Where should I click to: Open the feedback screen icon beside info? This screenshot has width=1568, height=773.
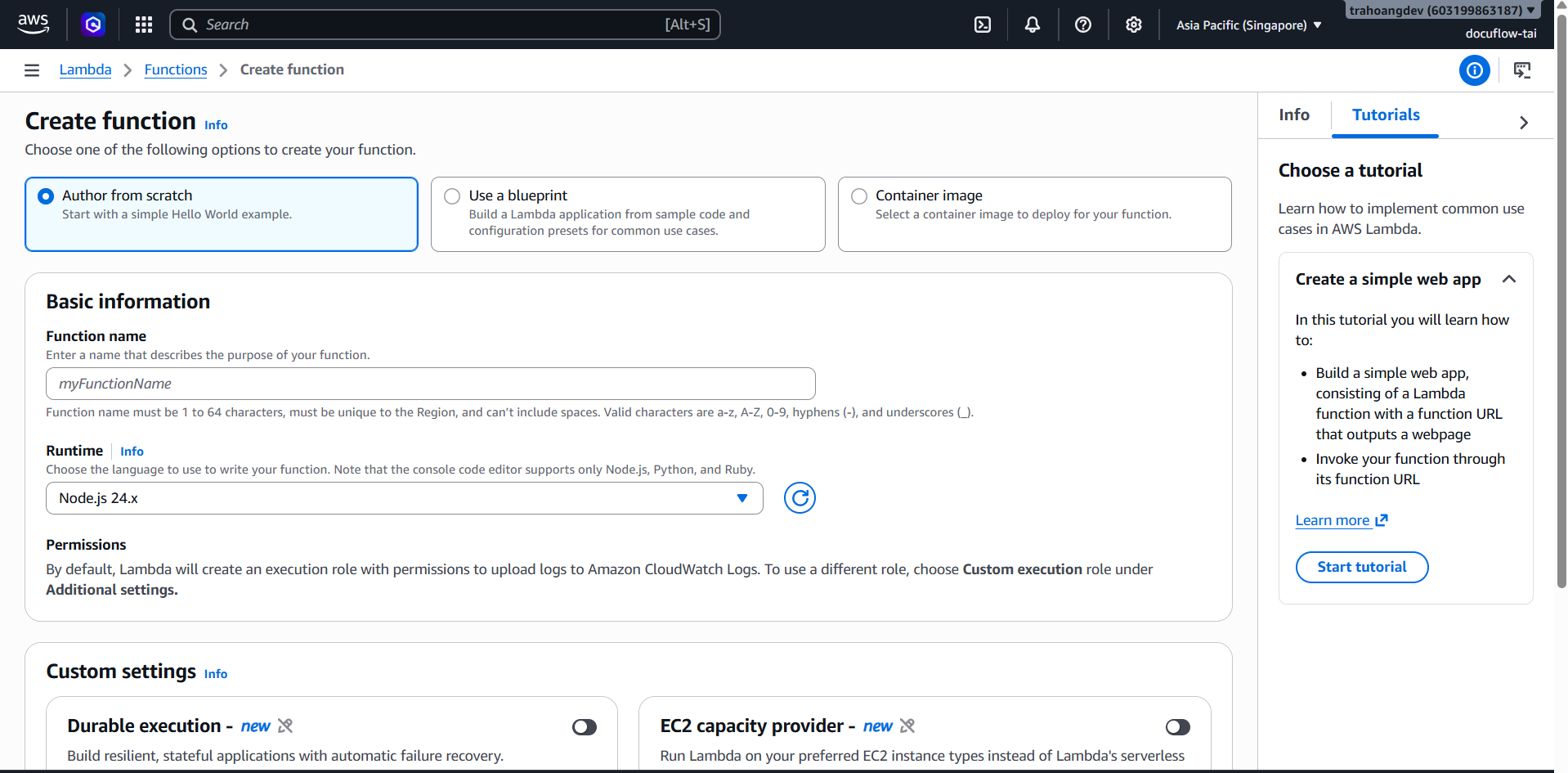(1522, 70)
